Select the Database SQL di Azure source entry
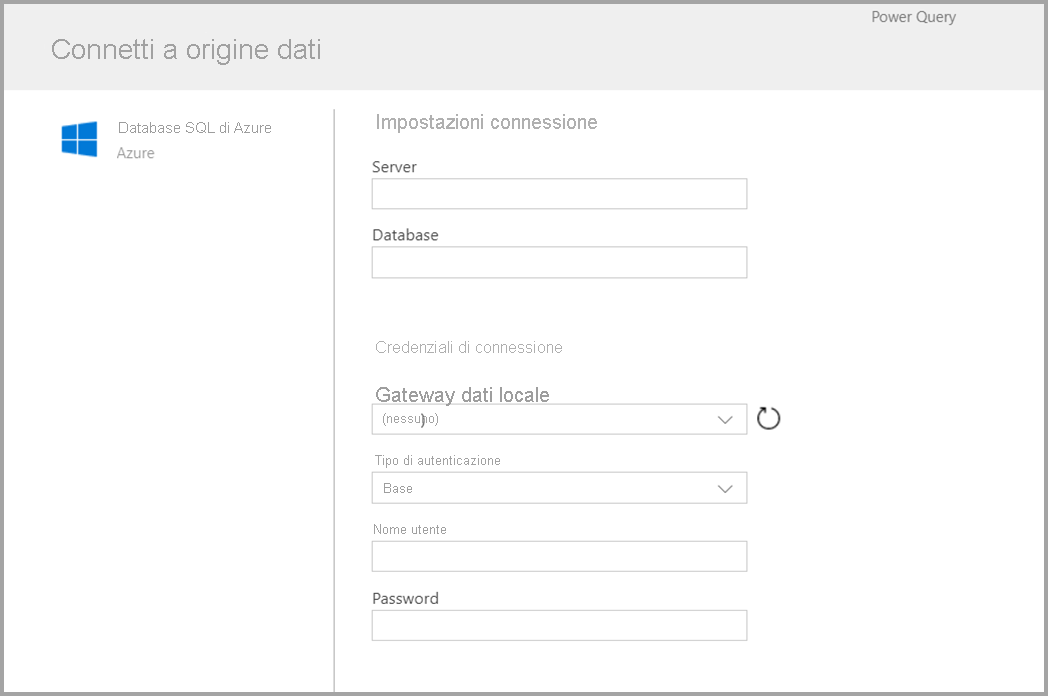 pos(194,128)
